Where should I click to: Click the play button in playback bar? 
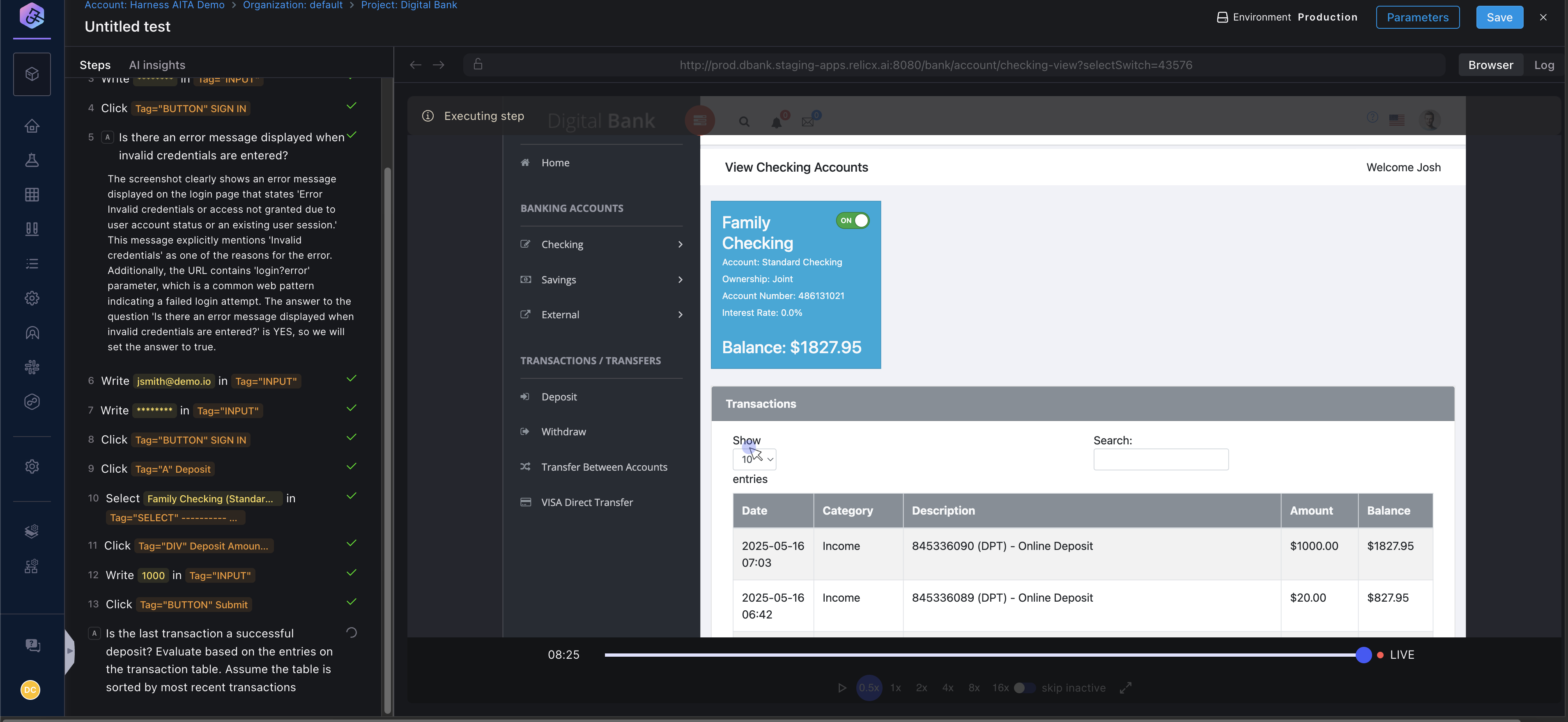click(842, 688)
